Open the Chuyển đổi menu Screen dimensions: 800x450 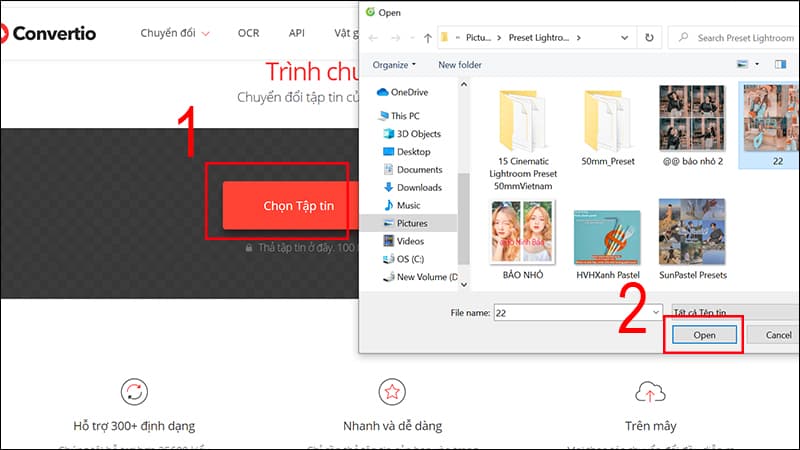(175, 33)
